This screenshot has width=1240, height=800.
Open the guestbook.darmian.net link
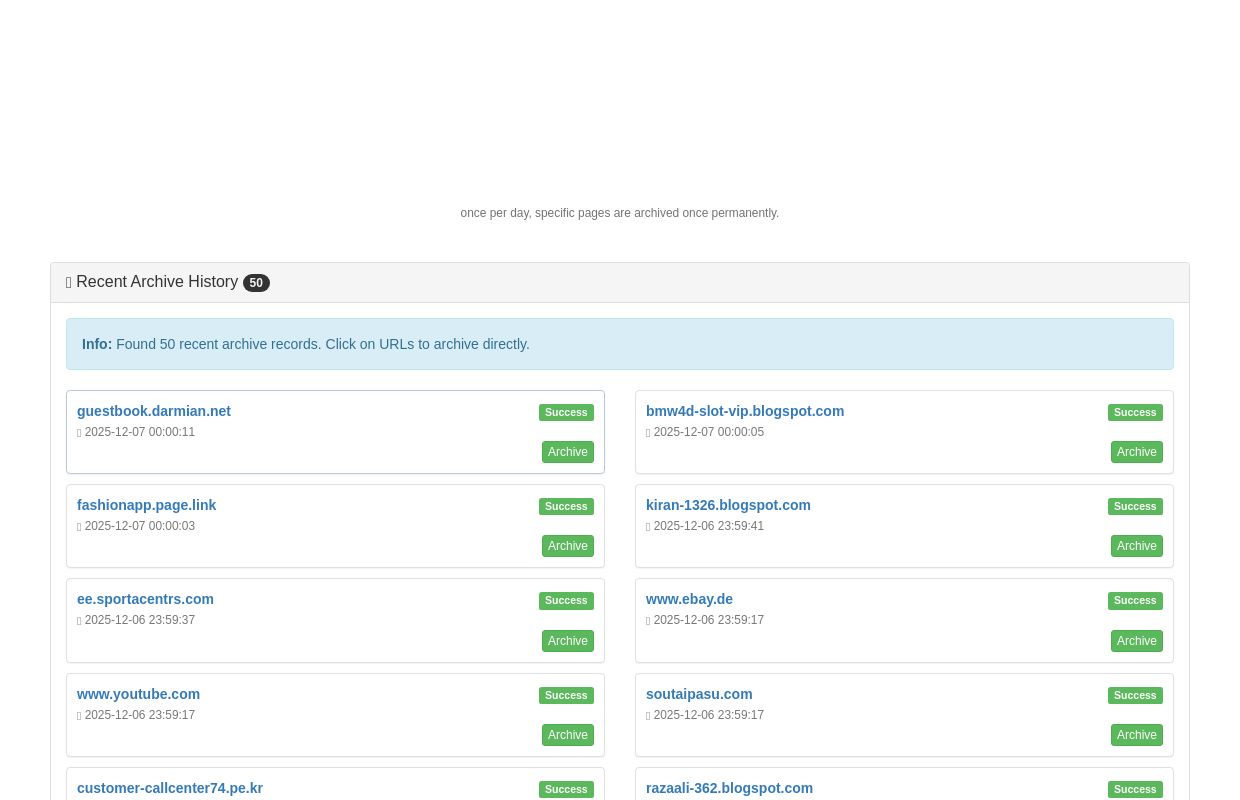coord(154,411)
